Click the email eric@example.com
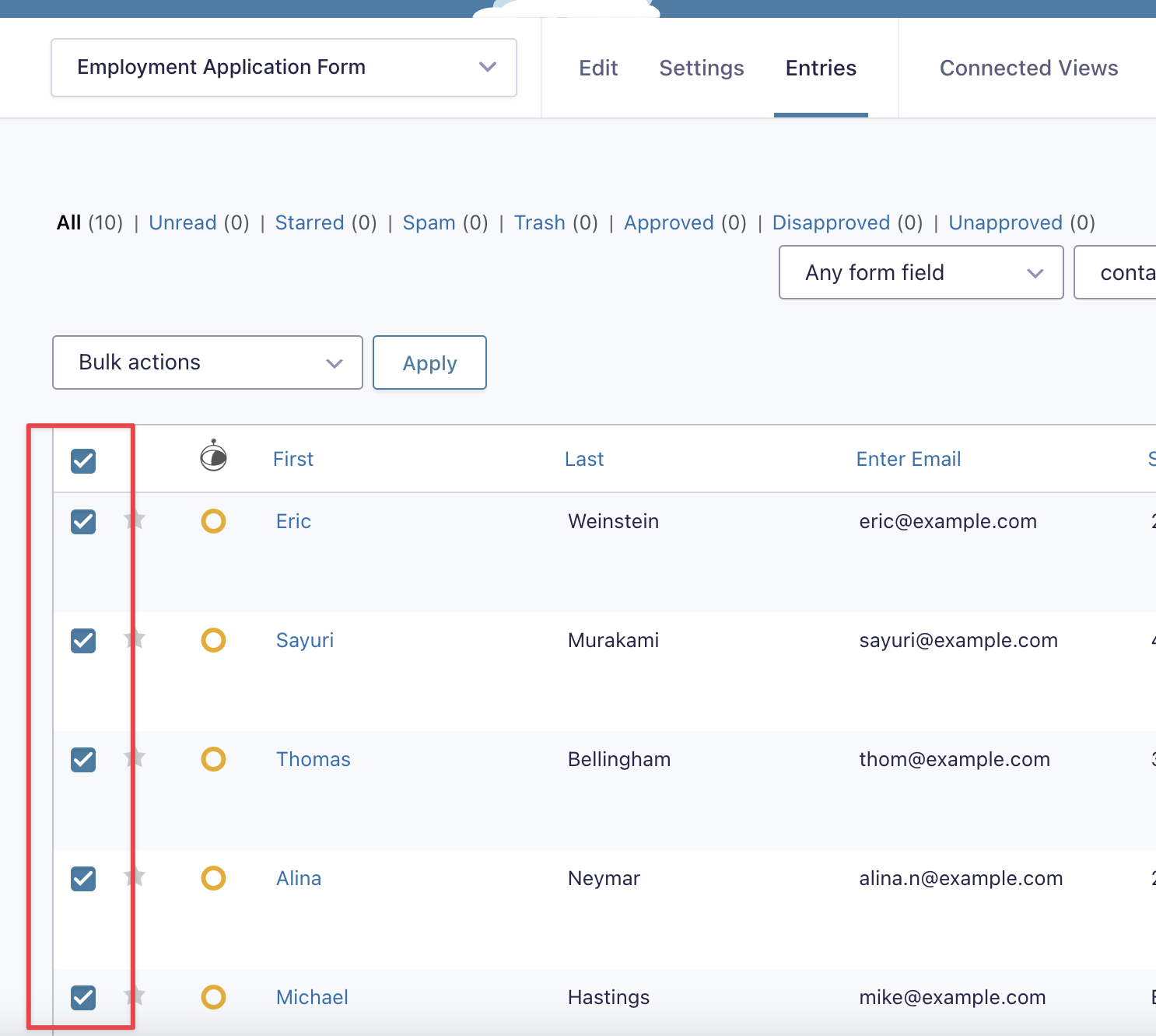This screenshot has height=1036, width=1156. (x=948, y=521)
